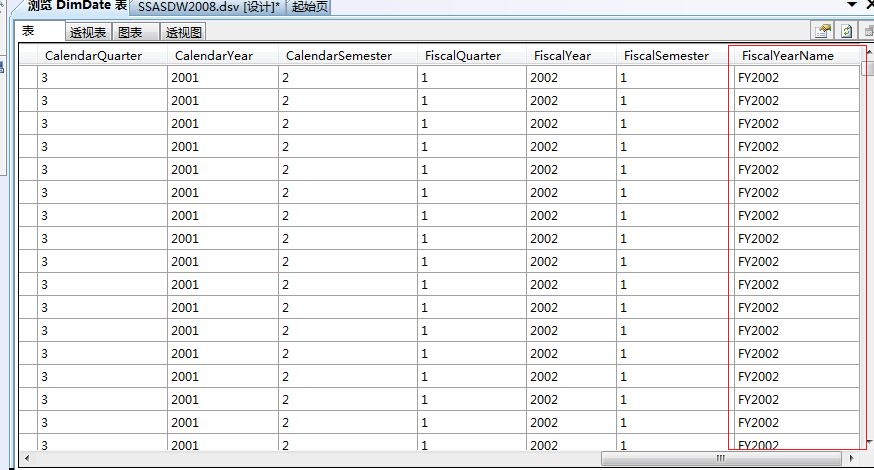Click the vertical scrollbar down arrow

[869, 442]
